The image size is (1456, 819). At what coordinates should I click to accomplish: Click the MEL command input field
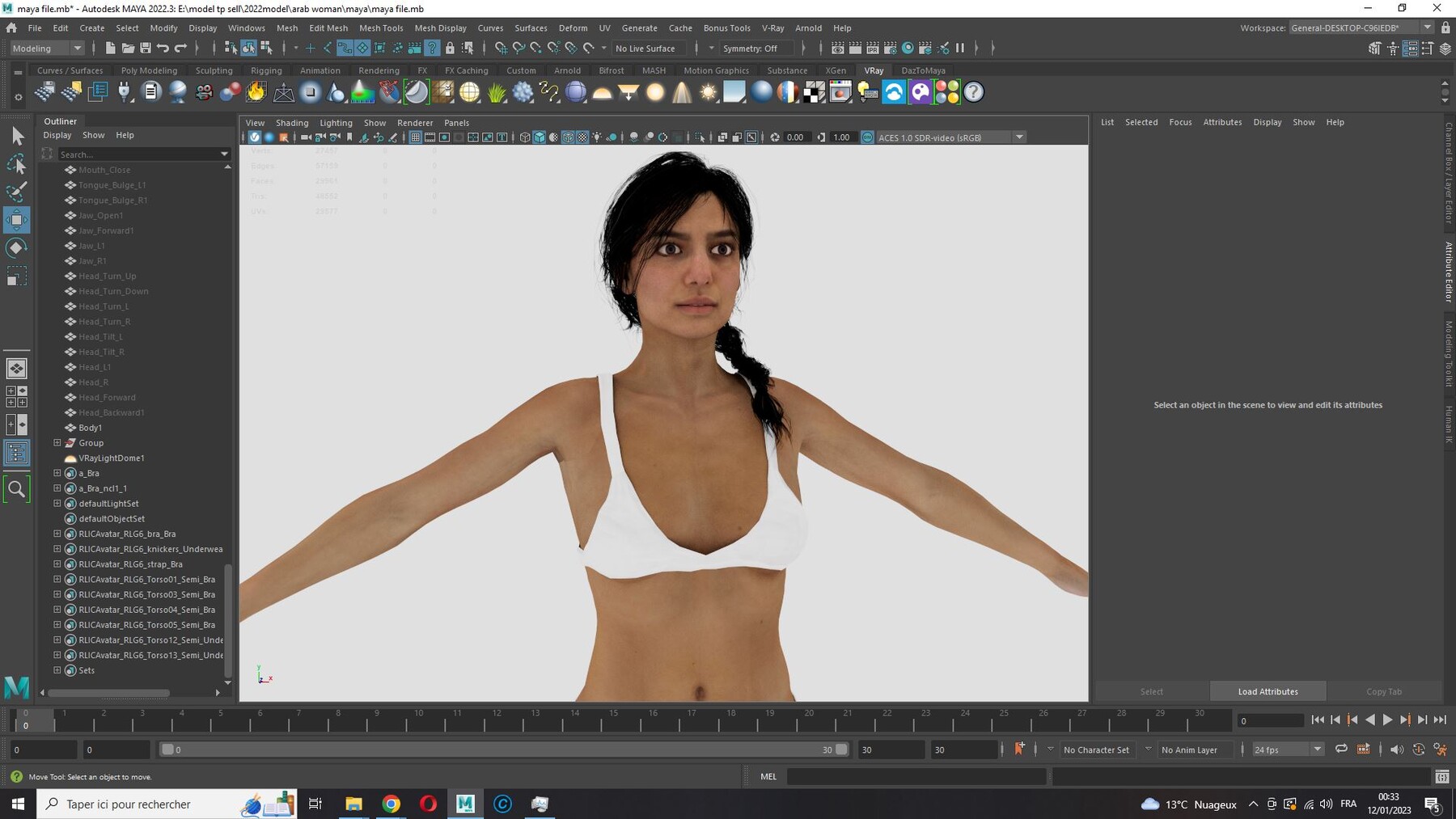pyautogui.click(x=916, y=777)
